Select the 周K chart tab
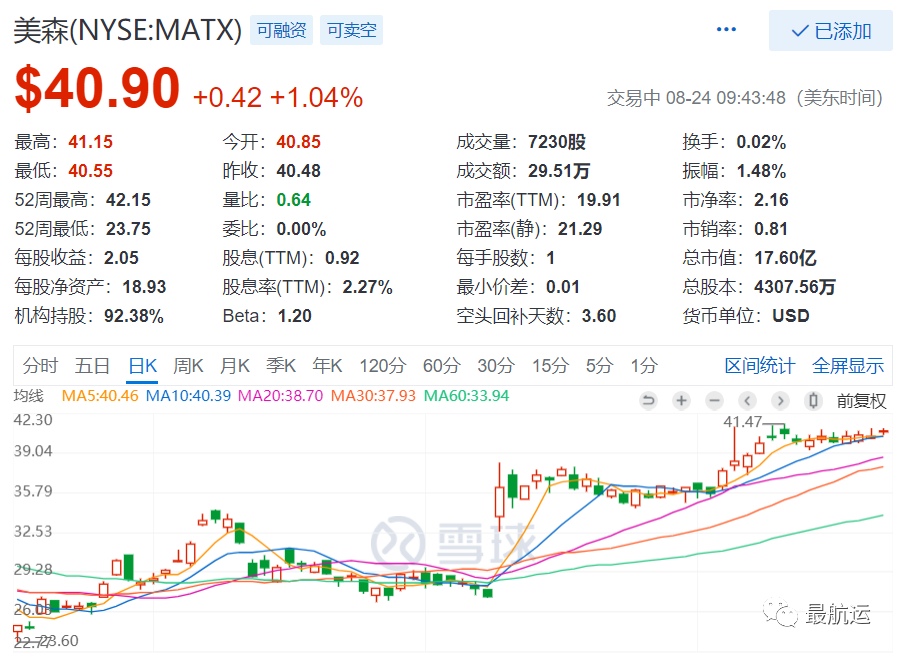The width and height of the screenshot is (899, 653). tap(188, 365)
